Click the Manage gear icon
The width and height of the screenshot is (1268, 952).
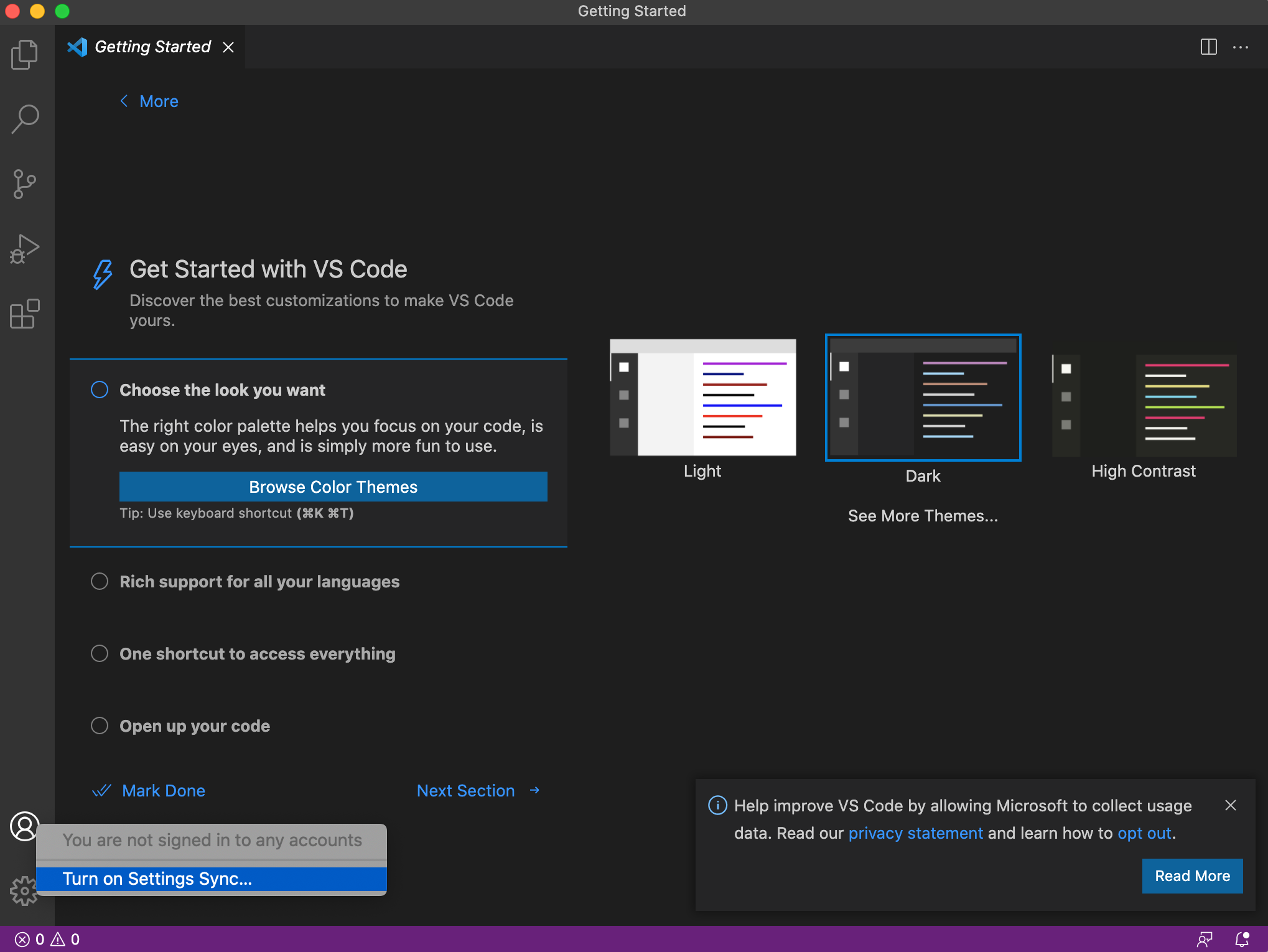click(x=24, y=891)
